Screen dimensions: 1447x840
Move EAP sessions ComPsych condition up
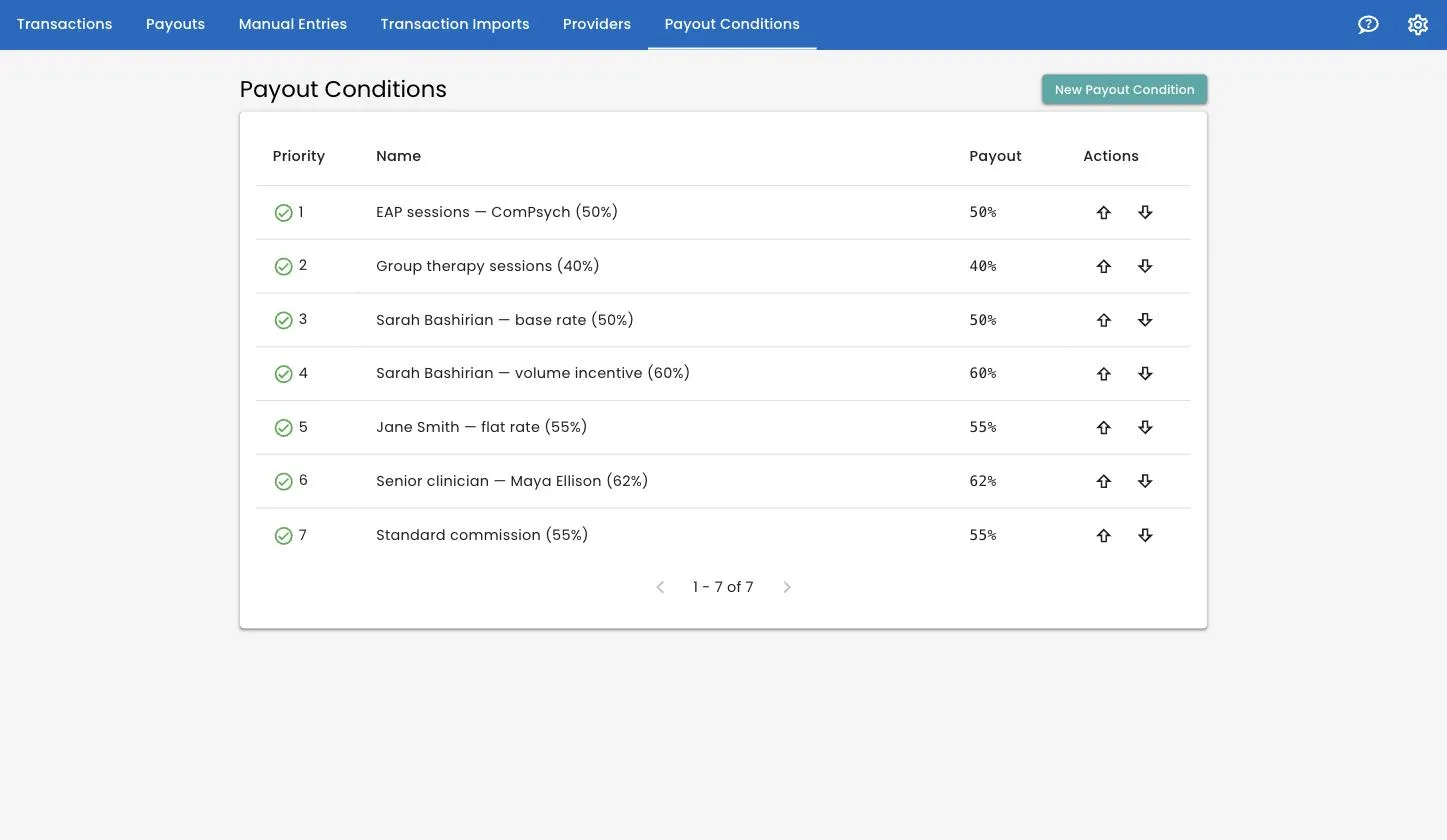(1103, 212)
